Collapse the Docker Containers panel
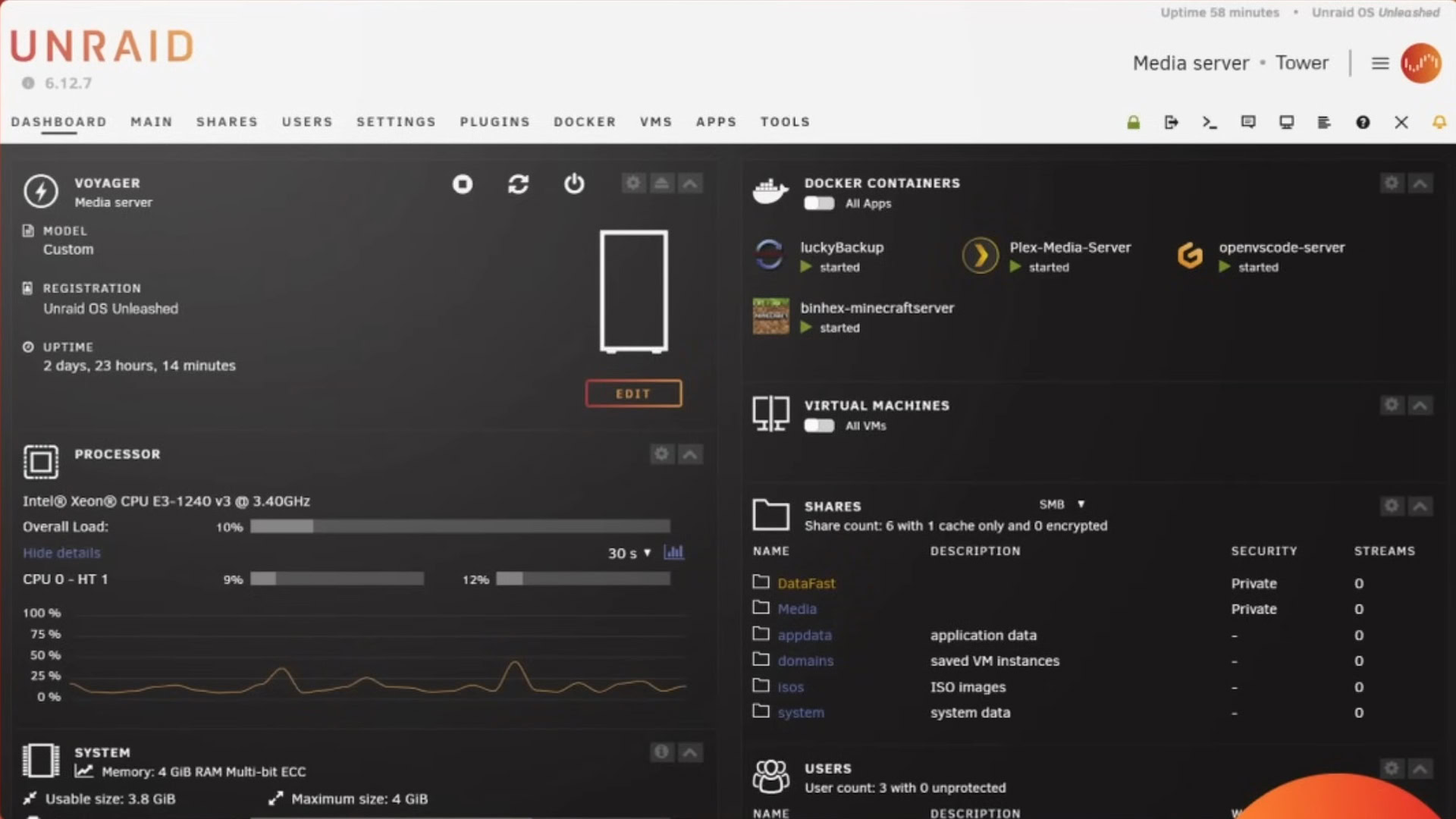The height and width of the screenshot is (819, 1456). coord(1420,184)
